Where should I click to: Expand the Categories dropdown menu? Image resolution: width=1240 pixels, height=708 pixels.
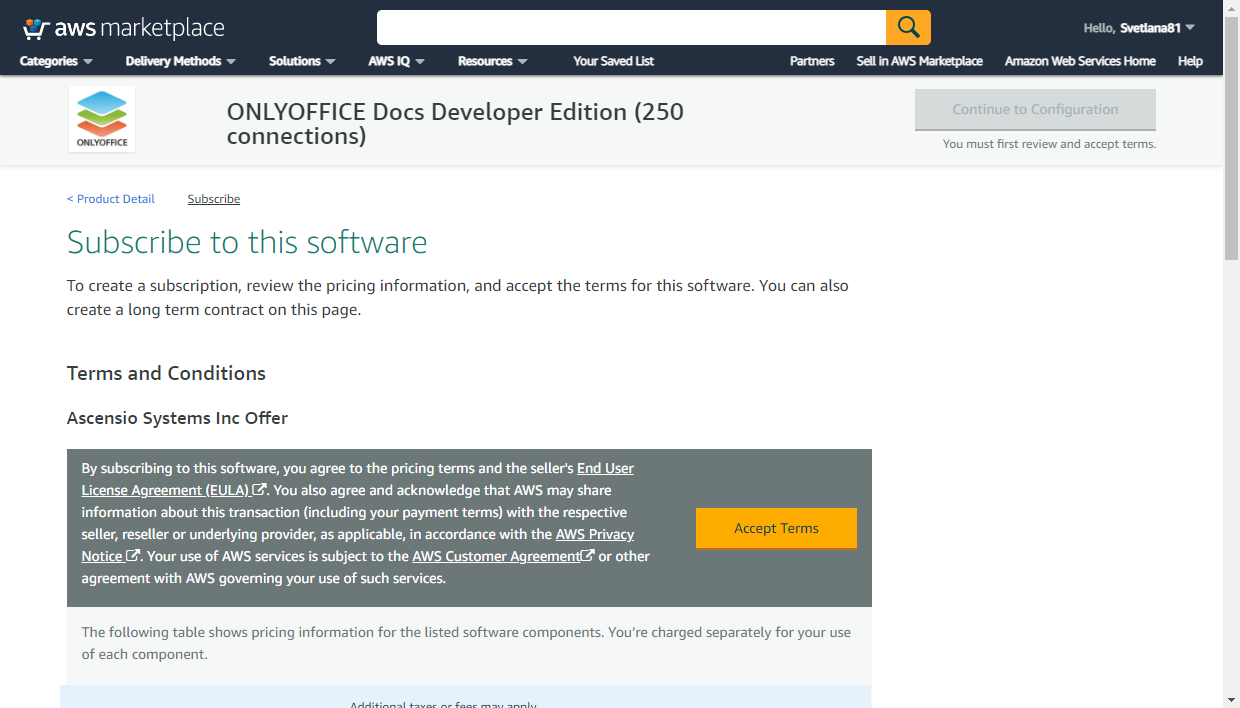tap(56, 61)
